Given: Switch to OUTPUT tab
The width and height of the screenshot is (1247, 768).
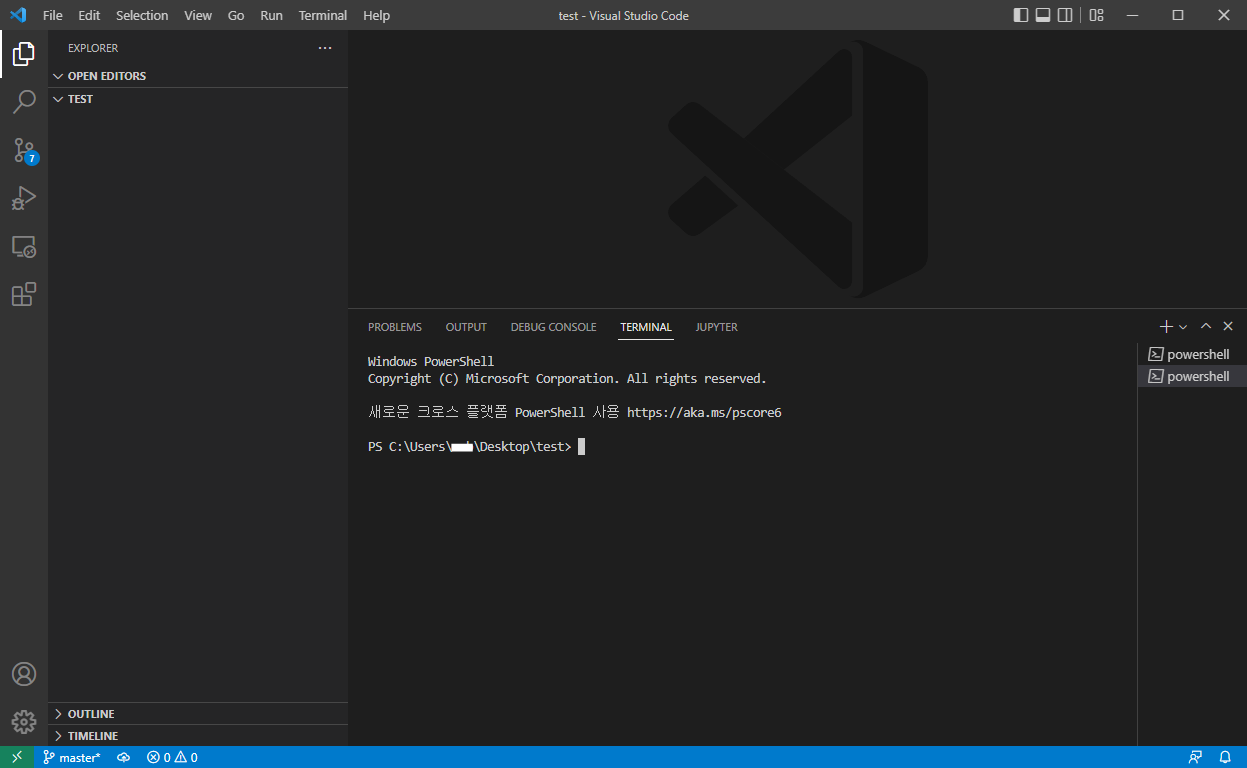Looking at the screenshot, I should (x=466, y=327).
